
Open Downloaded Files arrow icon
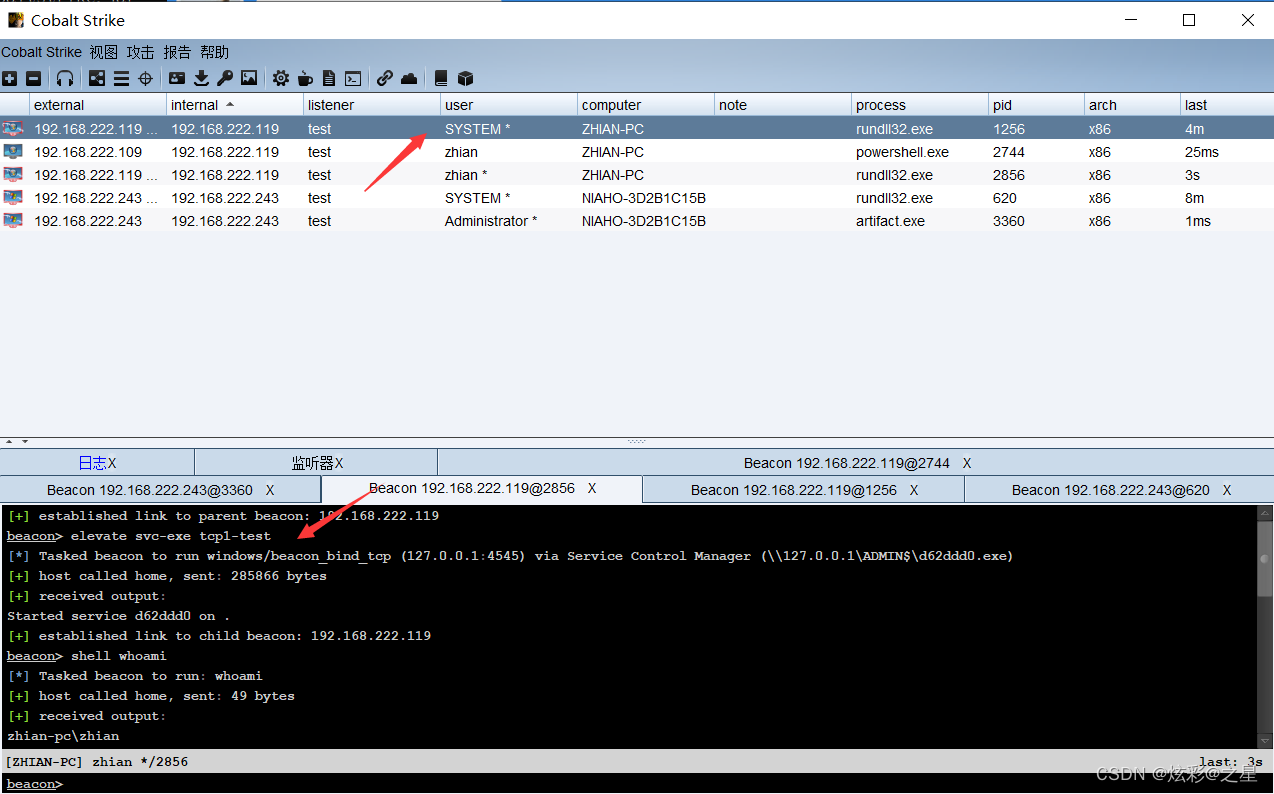pyautogui.click(x=201, y=78)
